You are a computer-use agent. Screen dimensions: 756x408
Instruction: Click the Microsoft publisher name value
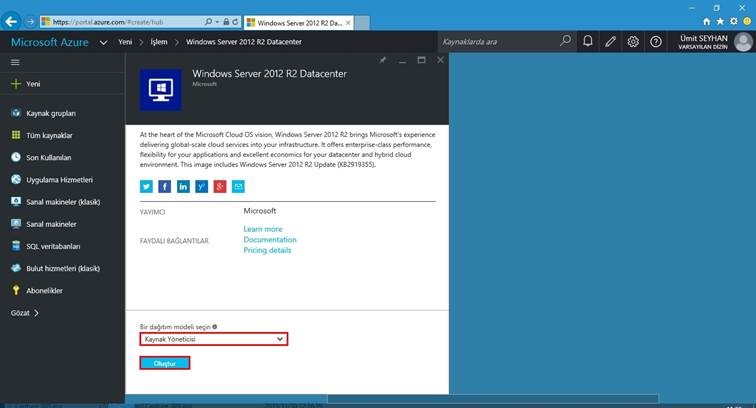point(260,211)
